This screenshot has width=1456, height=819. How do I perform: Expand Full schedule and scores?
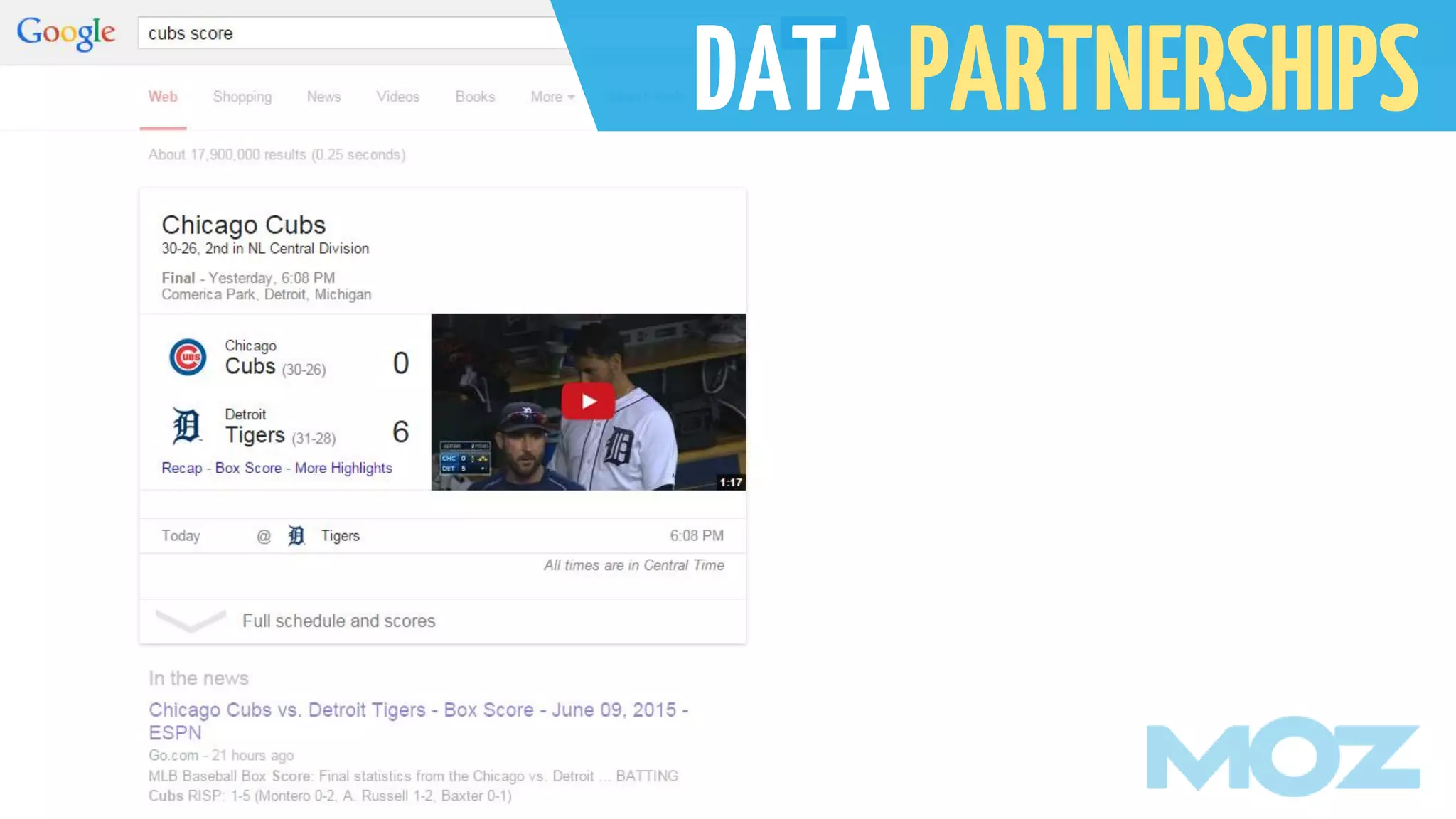click(x=338, y=621)
